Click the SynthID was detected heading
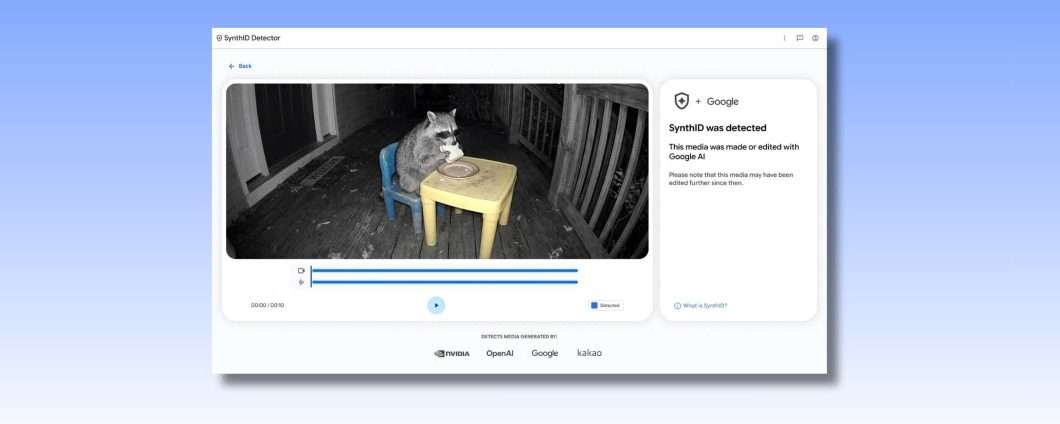The width and height of the screenshot is (1060, 424). (717, 128)
